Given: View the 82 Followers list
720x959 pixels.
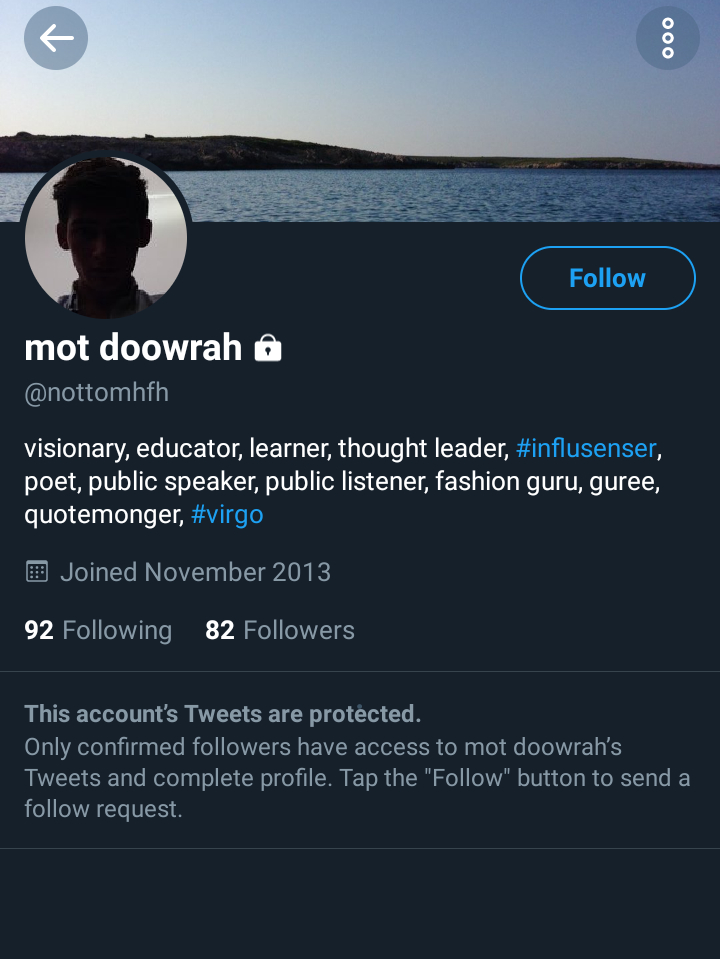Looking at the screenshot, I should click(280, 630).
